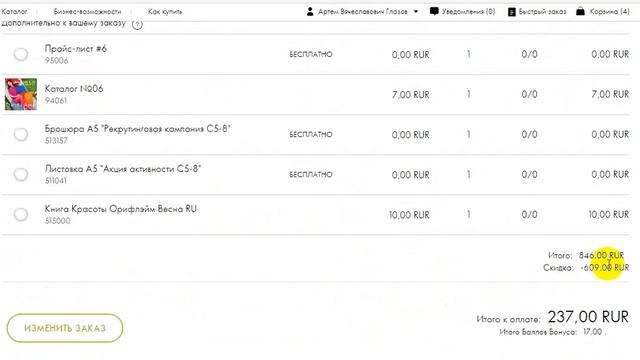
Task: Select the Книга Красоты Орифлэйм radio button
Action: (21, 214)
